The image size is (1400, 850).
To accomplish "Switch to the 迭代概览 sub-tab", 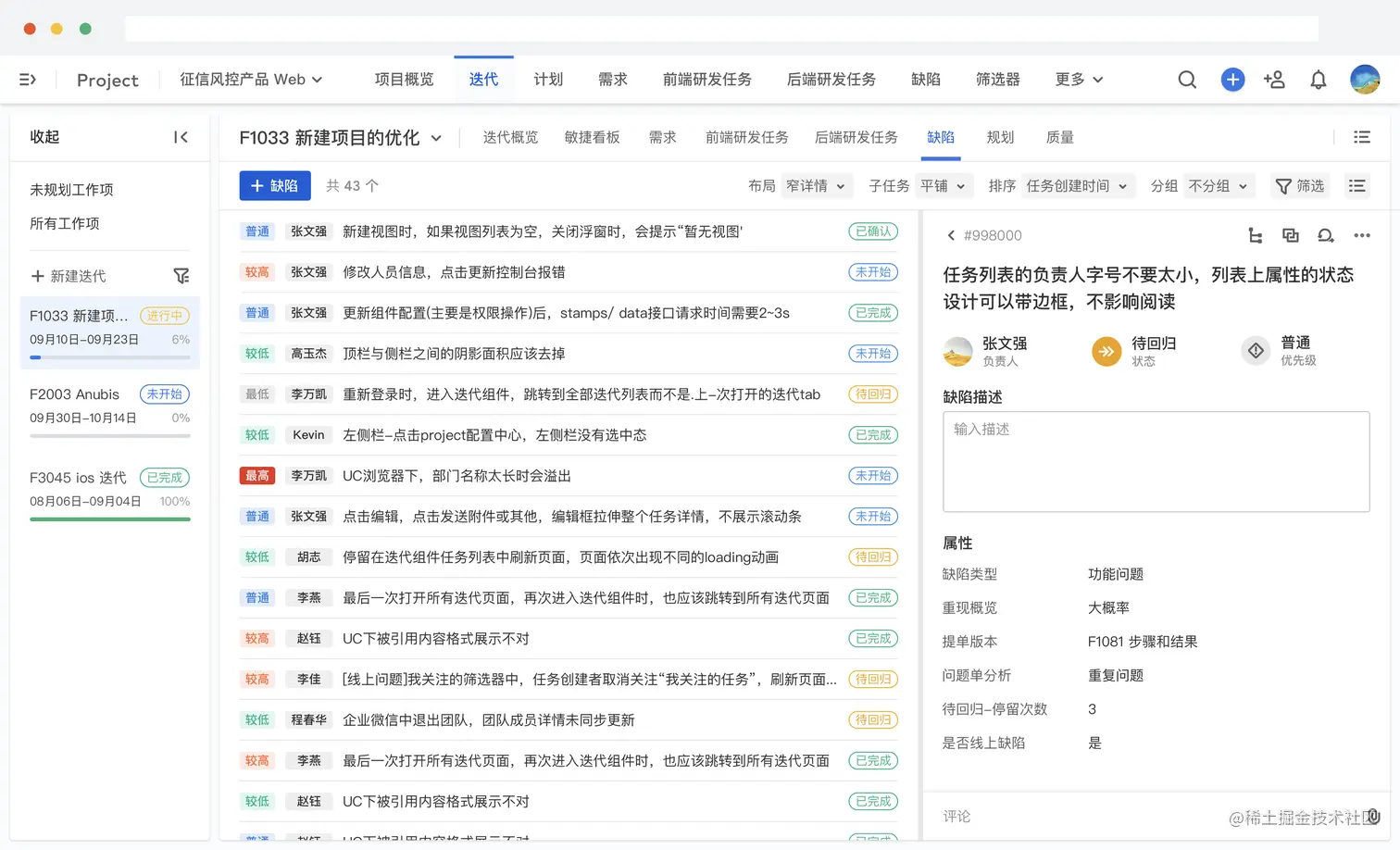I will (x=510, y=137).
